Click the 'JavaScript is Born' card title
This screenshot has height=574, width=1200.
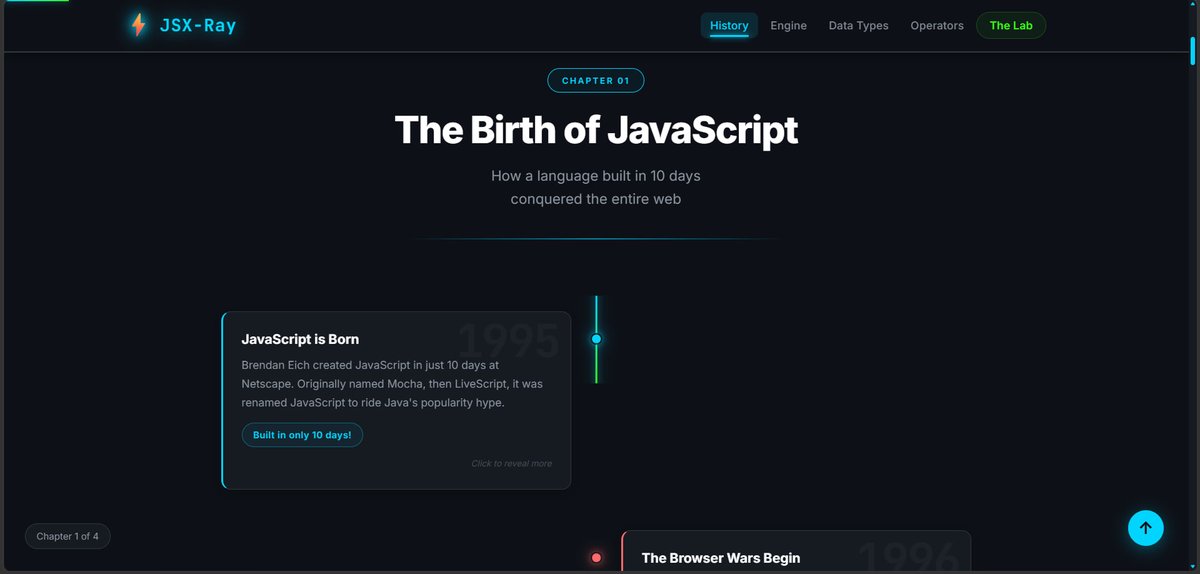point(300,339)
